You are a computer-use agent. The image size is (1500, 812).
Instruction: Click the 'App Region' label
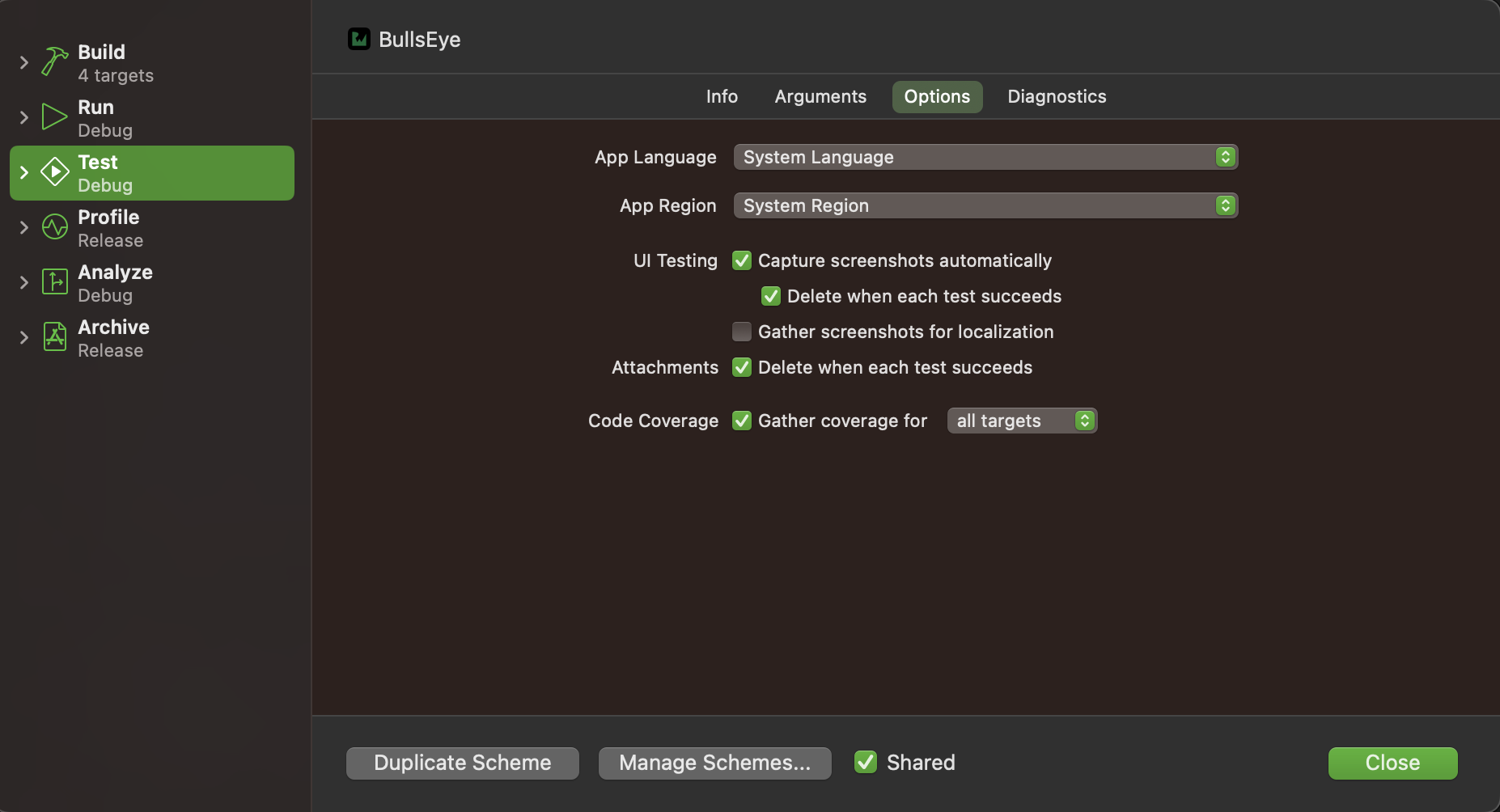[668, 205]
